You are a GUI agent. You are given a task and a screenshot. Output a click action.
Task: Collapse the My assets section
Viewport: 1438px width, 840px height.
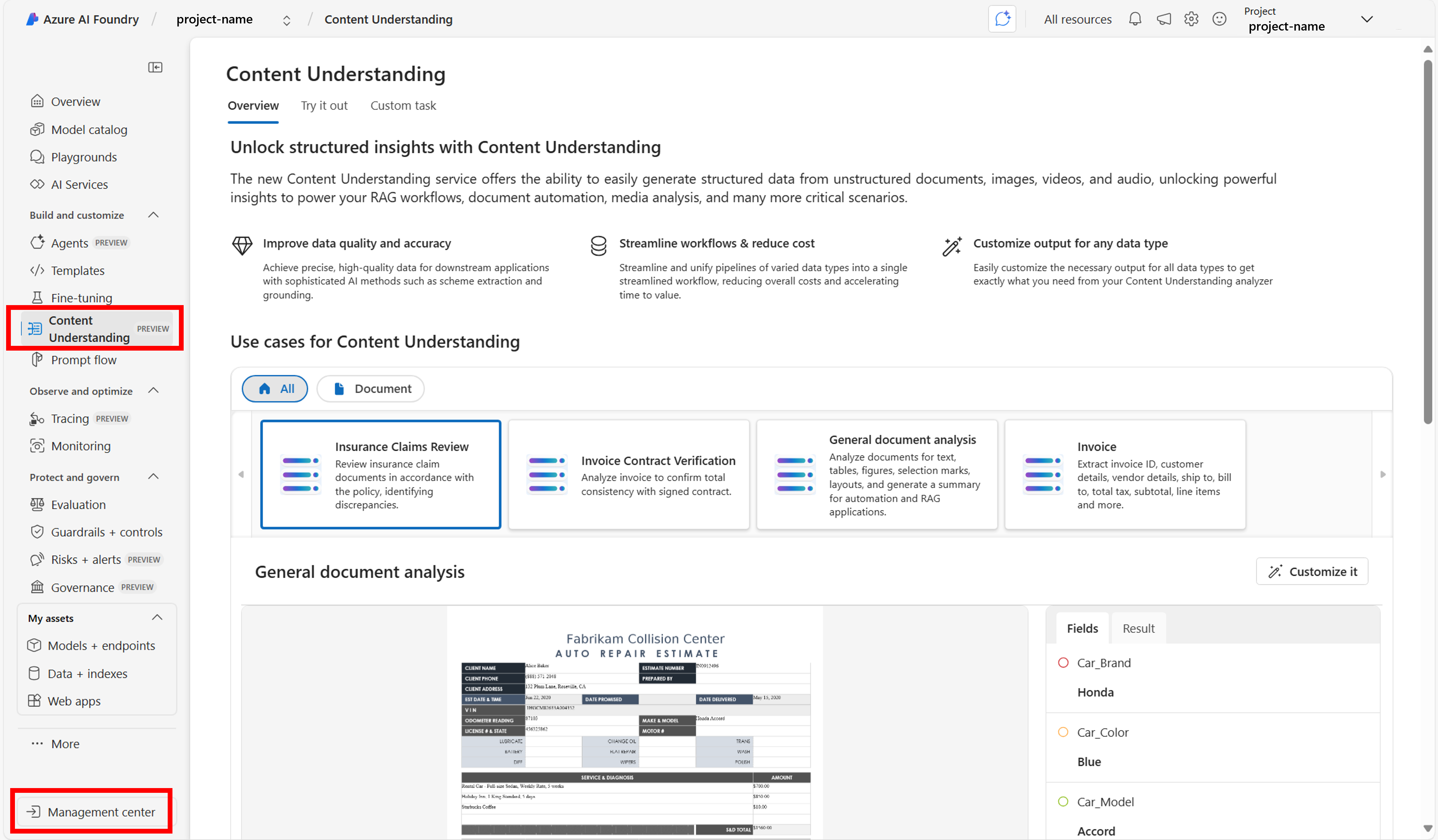pos(157,617)
